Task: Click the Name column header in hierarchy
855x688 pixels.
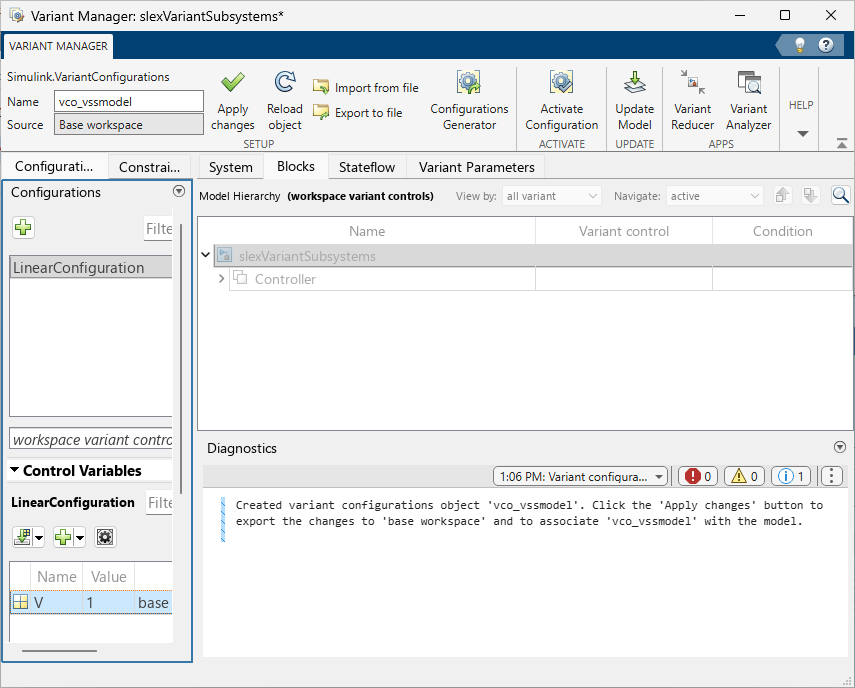Action: 367,231
